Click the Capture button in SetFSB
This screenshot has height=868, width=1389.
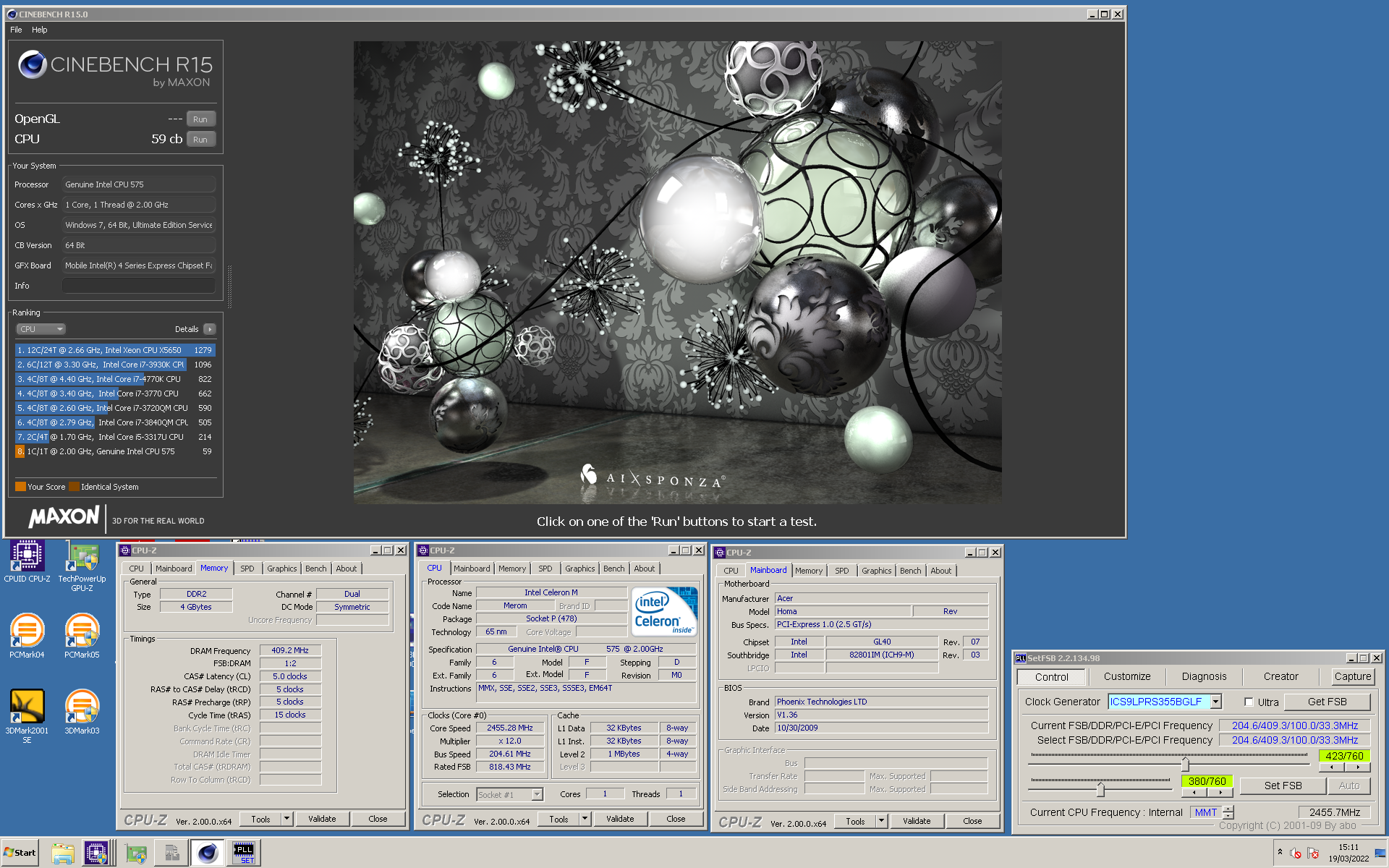(x=1353, y=677)
